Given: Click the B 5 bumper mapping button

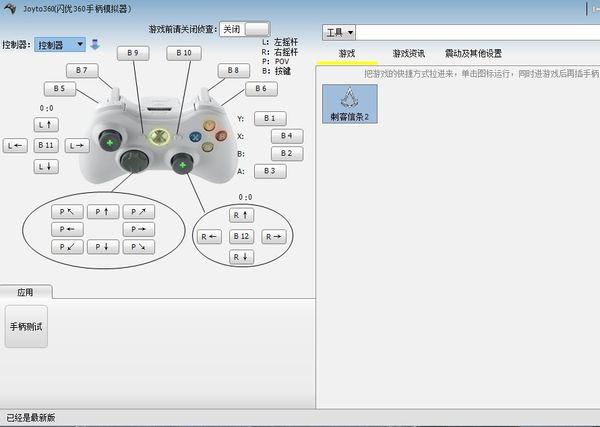Looking at the screenshot, I should coord(60,89).
